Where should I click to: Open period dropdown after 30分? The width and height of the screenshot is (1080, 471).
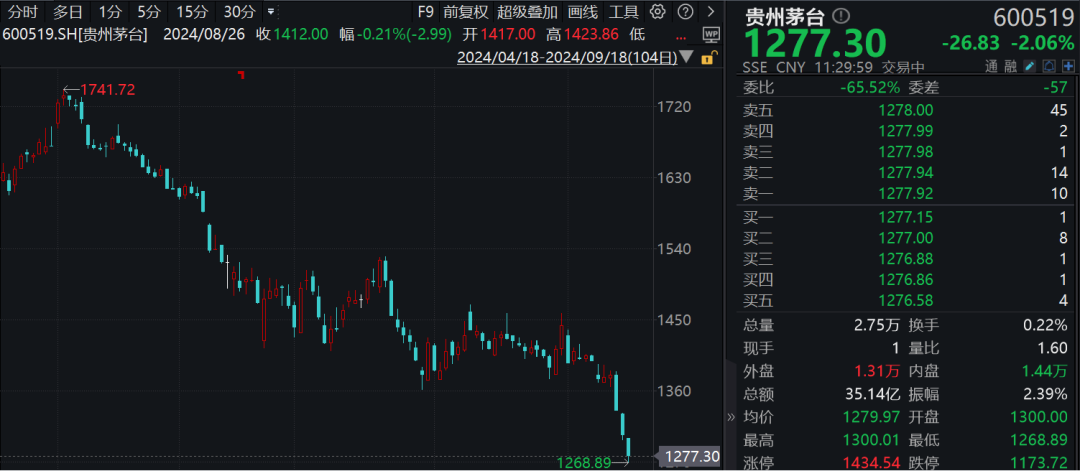coord(271,12)
